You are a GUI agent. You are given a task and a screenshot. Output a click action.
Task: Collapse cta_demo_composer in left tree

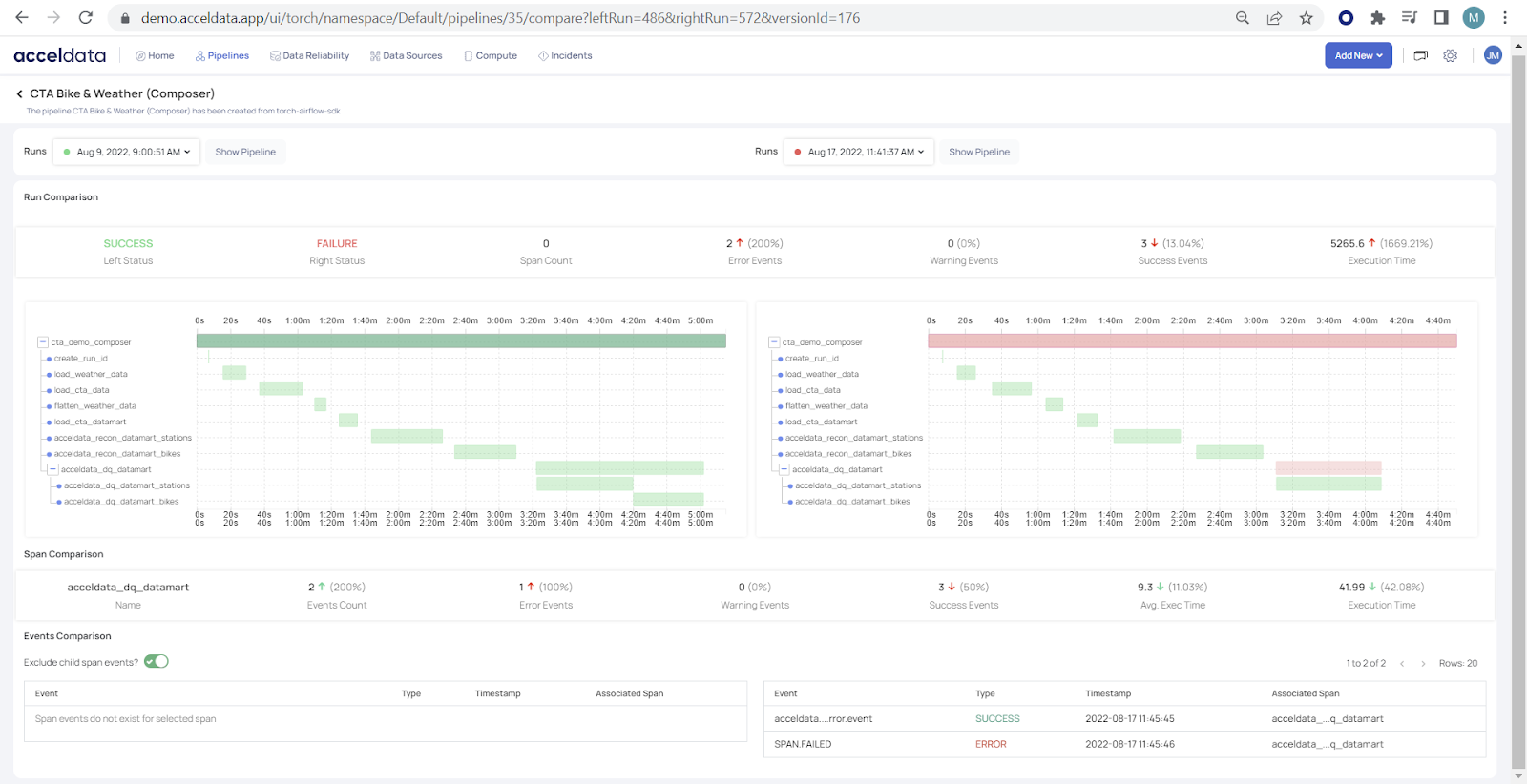pos(43,341)
